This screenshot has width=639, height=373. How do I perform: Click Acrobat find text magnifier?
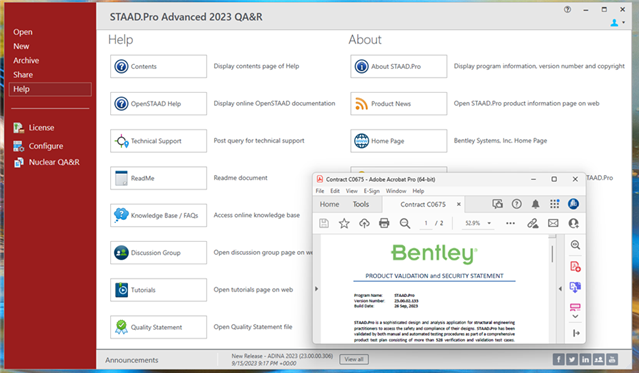click(x=405, y=223)
